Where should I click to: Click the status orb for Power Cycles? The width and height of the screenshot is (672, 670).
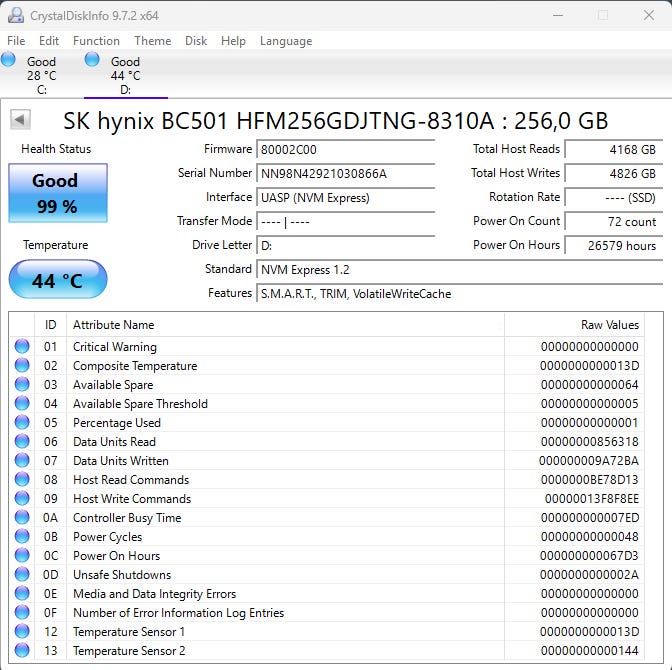pos(22,537)
